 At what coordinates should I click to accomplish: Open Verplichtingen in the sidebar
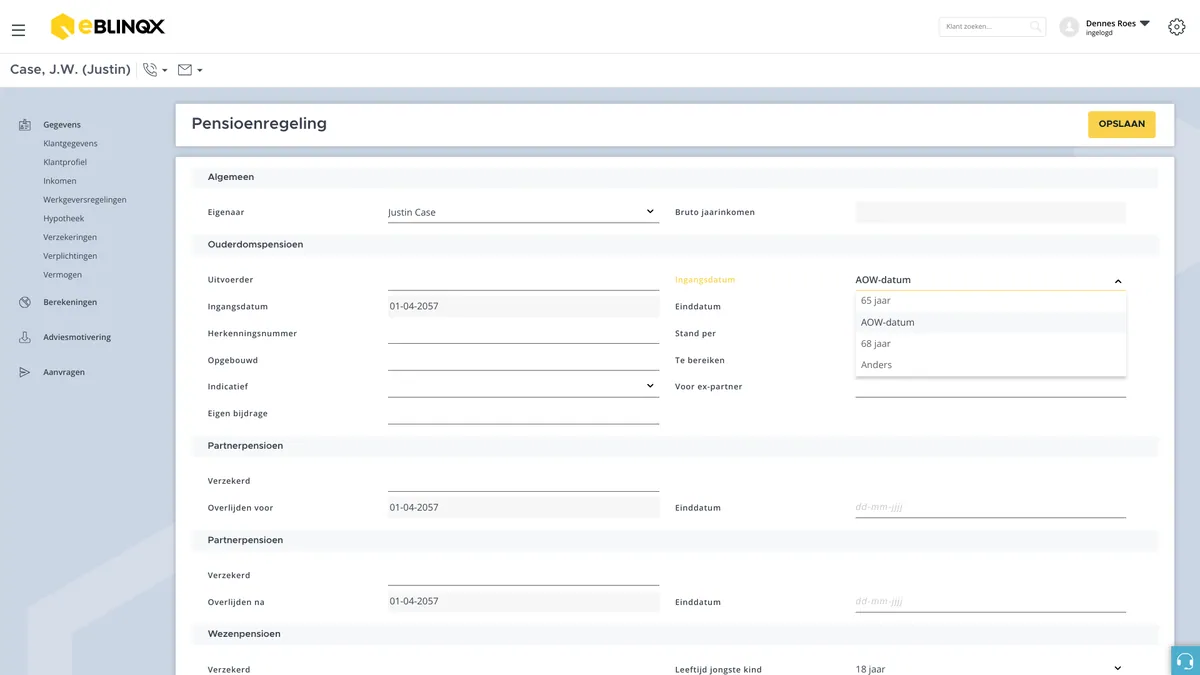tap(70, 256)
